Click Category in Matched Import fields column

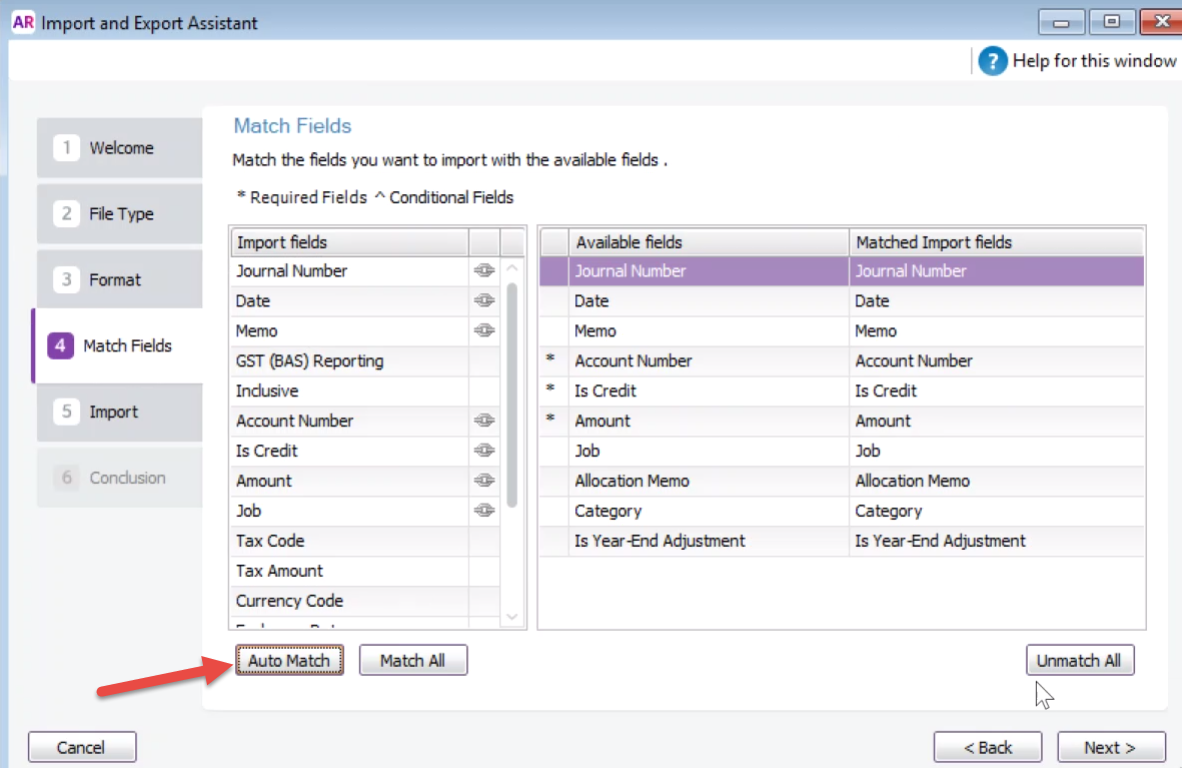point(997,511)
